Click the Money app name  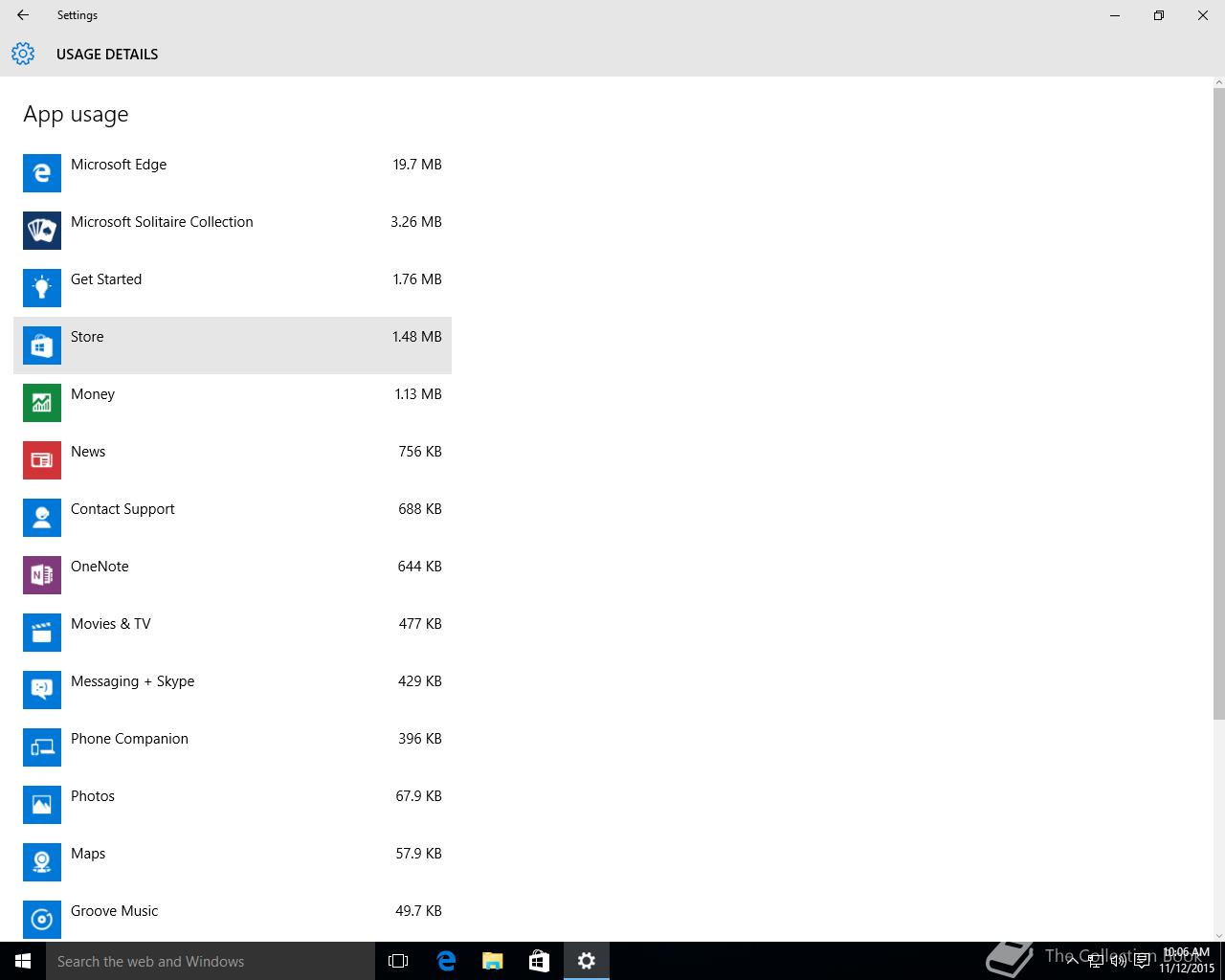[x=93, y=394]
